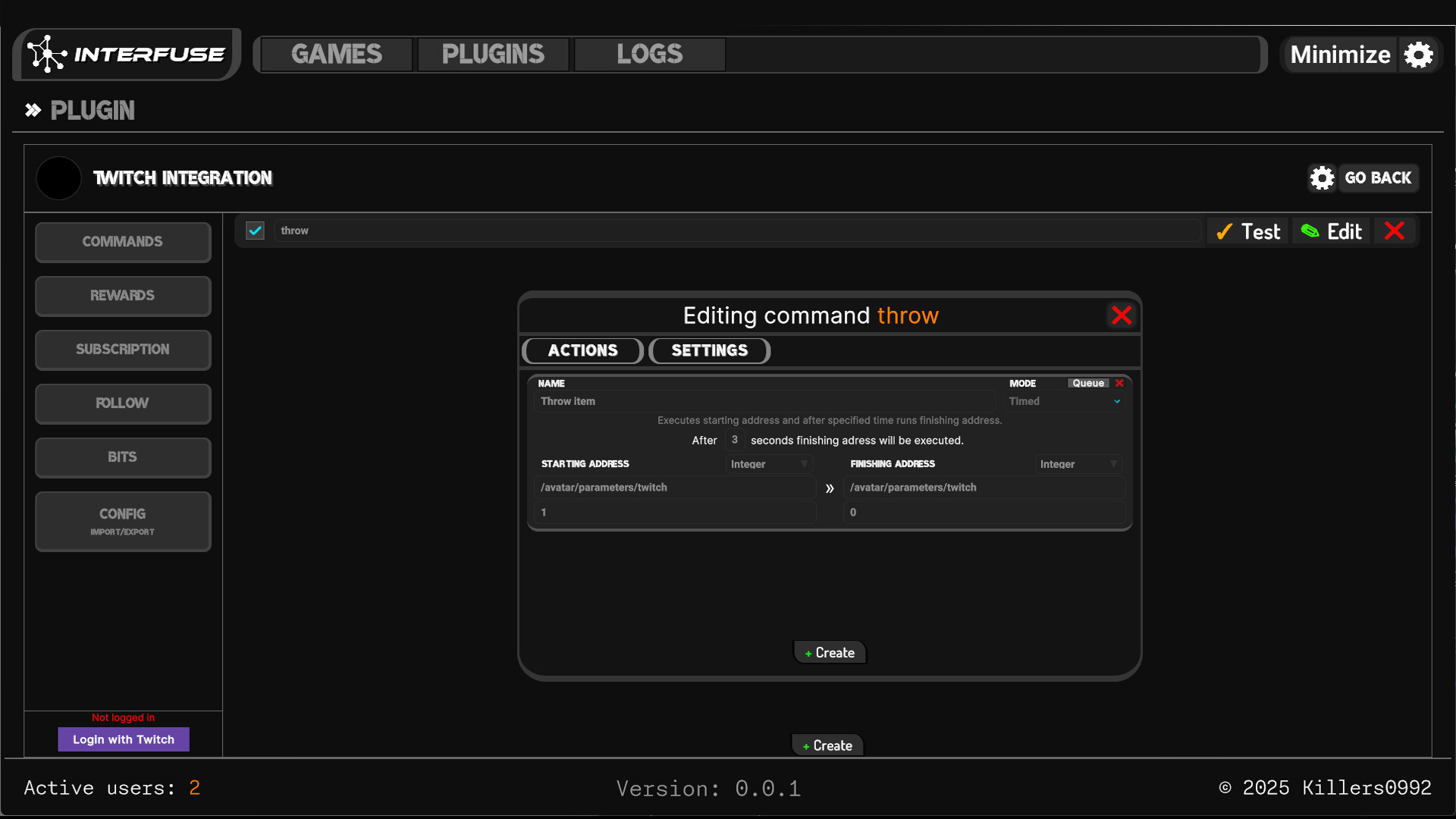Click Login with Twitch
This screenshot has width=1456, height=819.
[123, 739]
